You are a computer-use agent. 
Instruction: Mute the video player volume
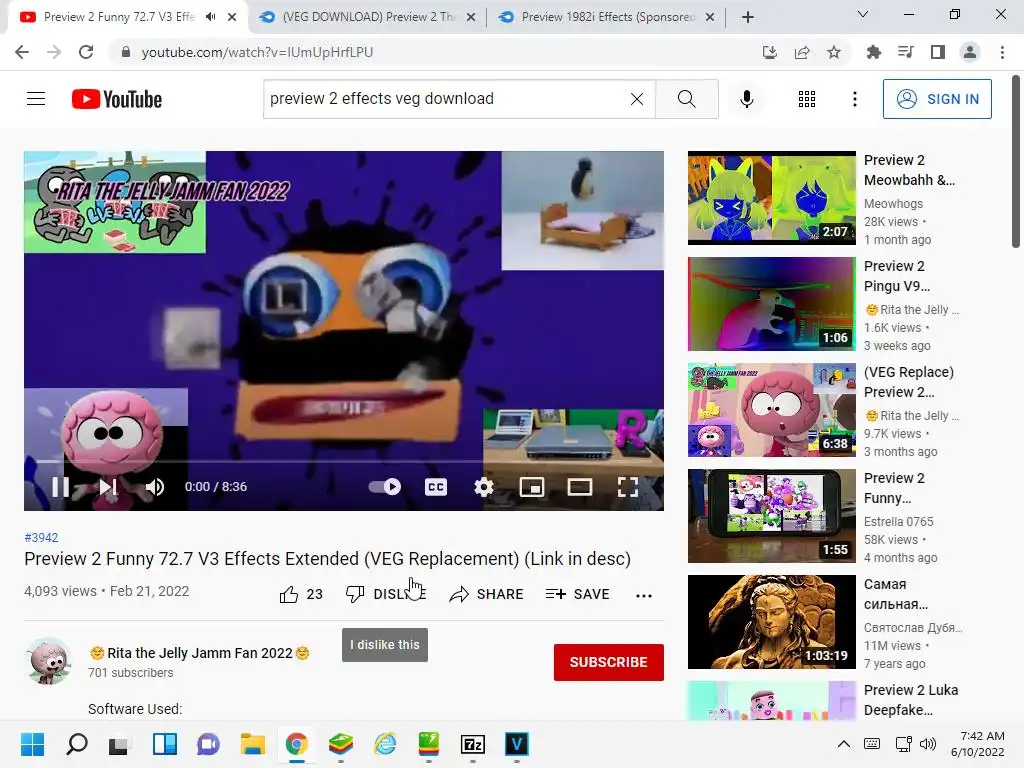[155, 487]
